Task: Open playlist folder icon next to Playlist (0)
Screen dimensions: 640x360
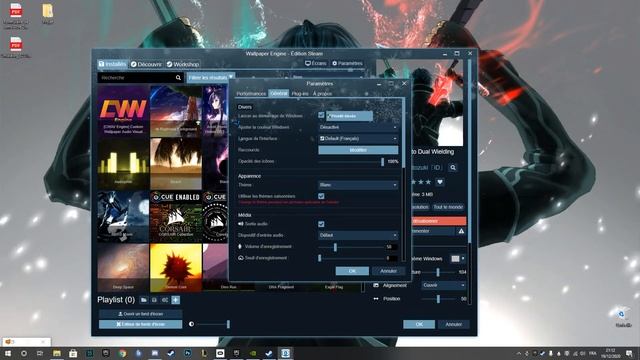Action: tap(144, 300)
